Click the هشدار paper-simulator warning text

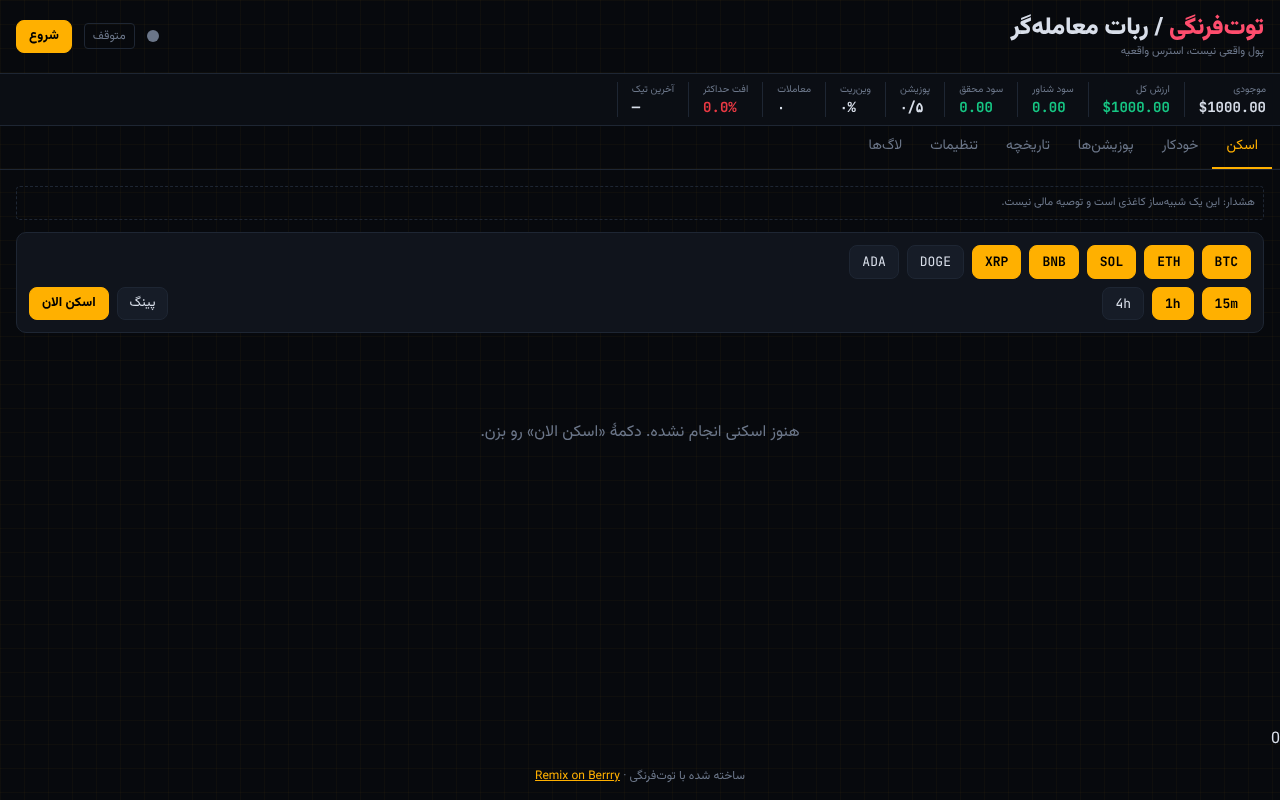(x=1128, y=202)
